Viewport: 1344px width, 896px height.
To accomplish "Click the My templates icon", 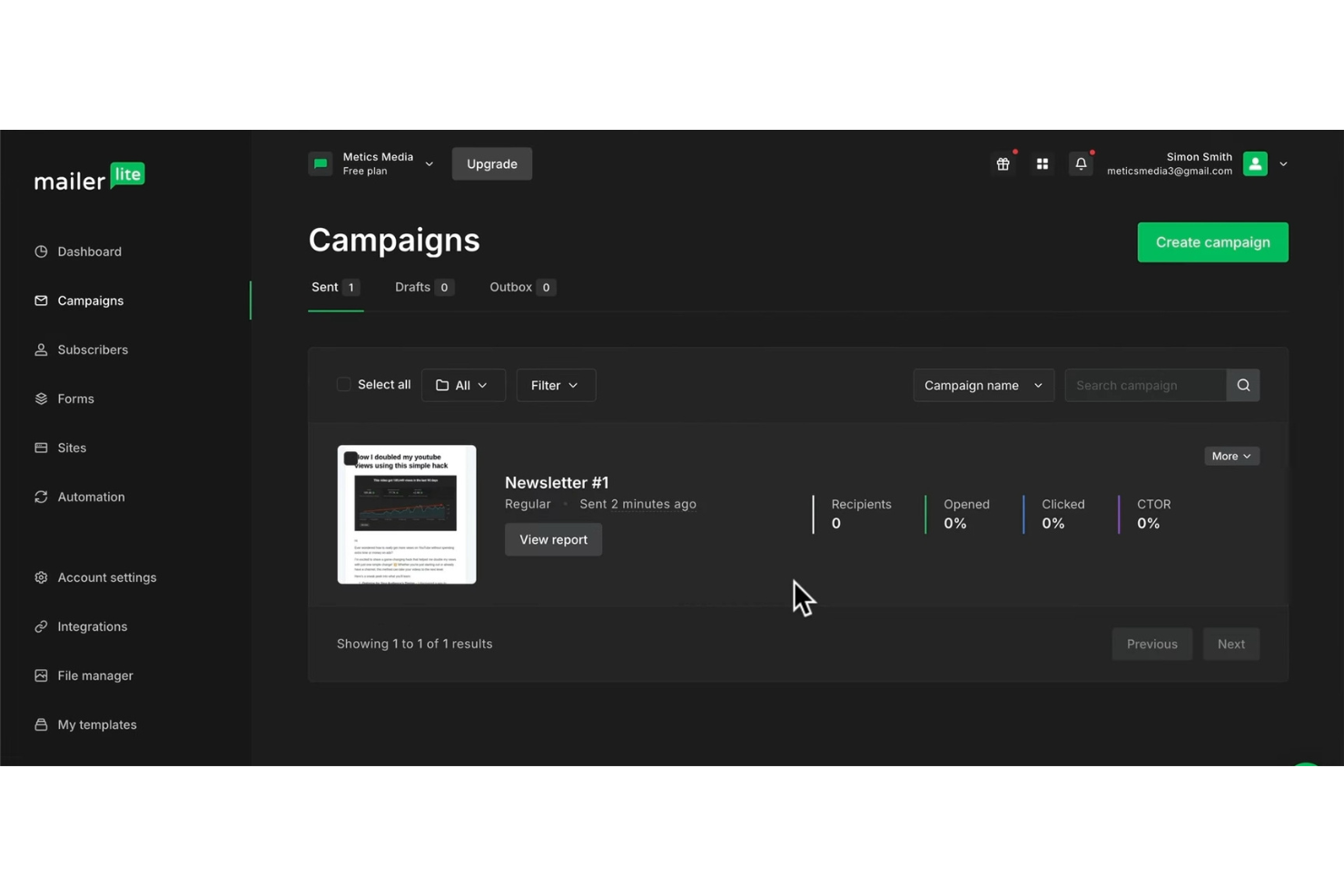I will click(41, 724).
